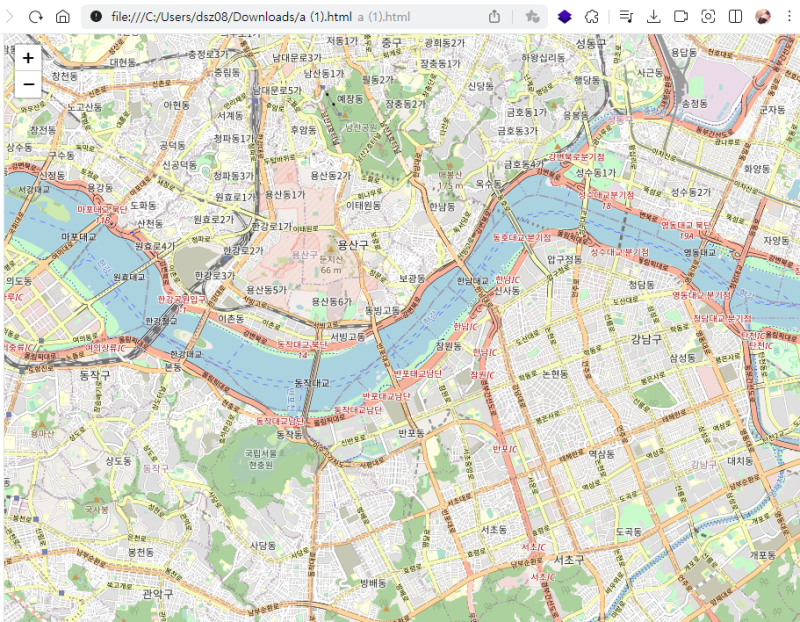Bookmark this page with the star icon
The width and height of the screenshot is (800, 622).
[532, 17]
